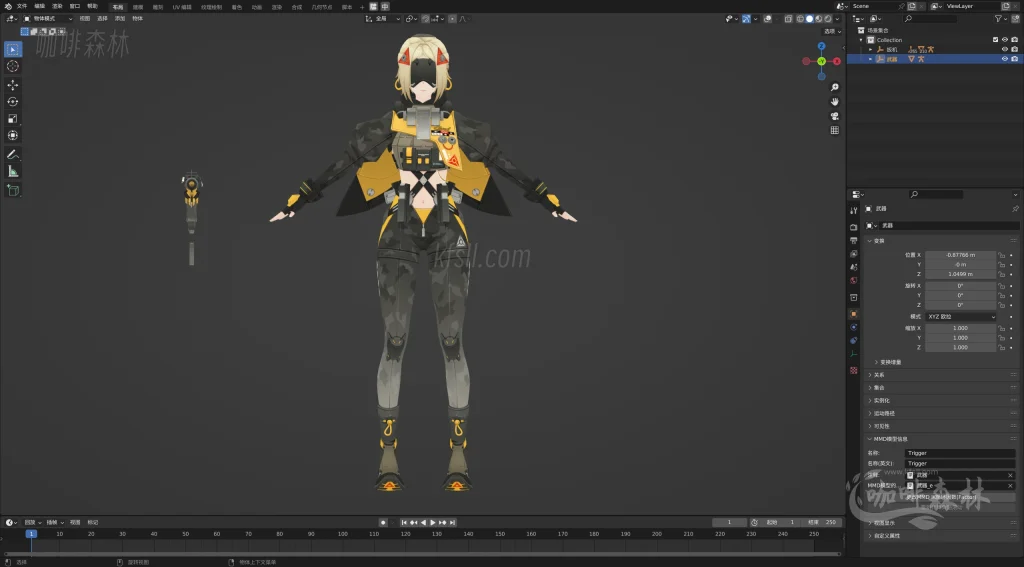The width and height of the screenshot is (1024, 567).
Task: Select the Rotate tool
Action: [x=12, y=101]
